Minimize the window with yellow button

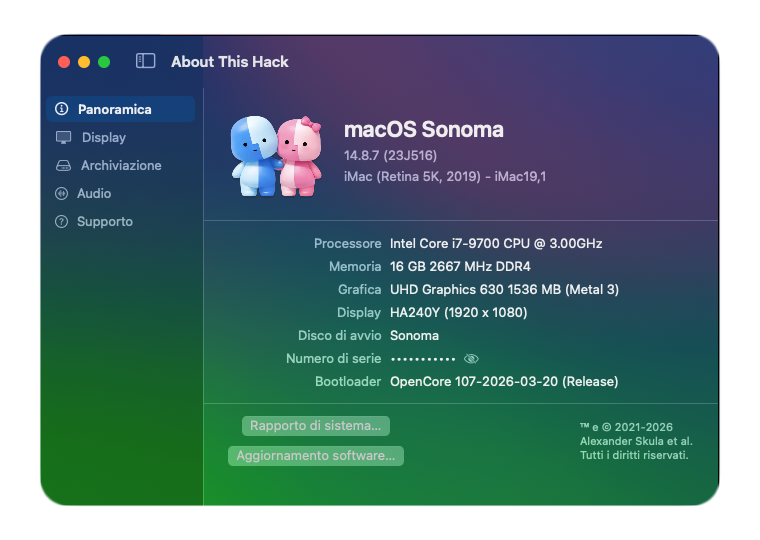click(x=84, y=62)
